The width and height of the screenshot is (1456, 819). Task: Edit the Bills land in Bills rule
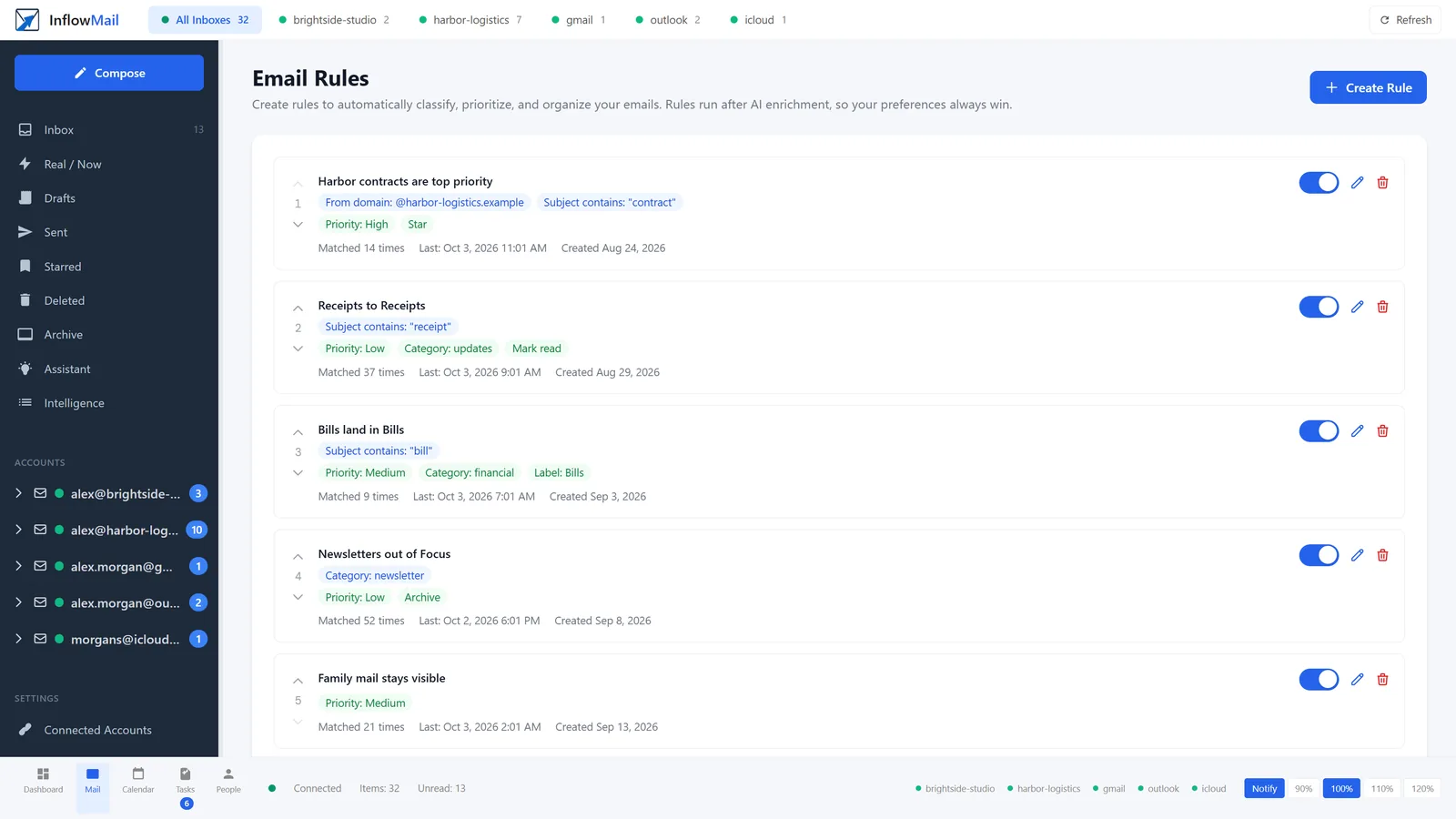pyautogui.click(x=1357, y=431)
